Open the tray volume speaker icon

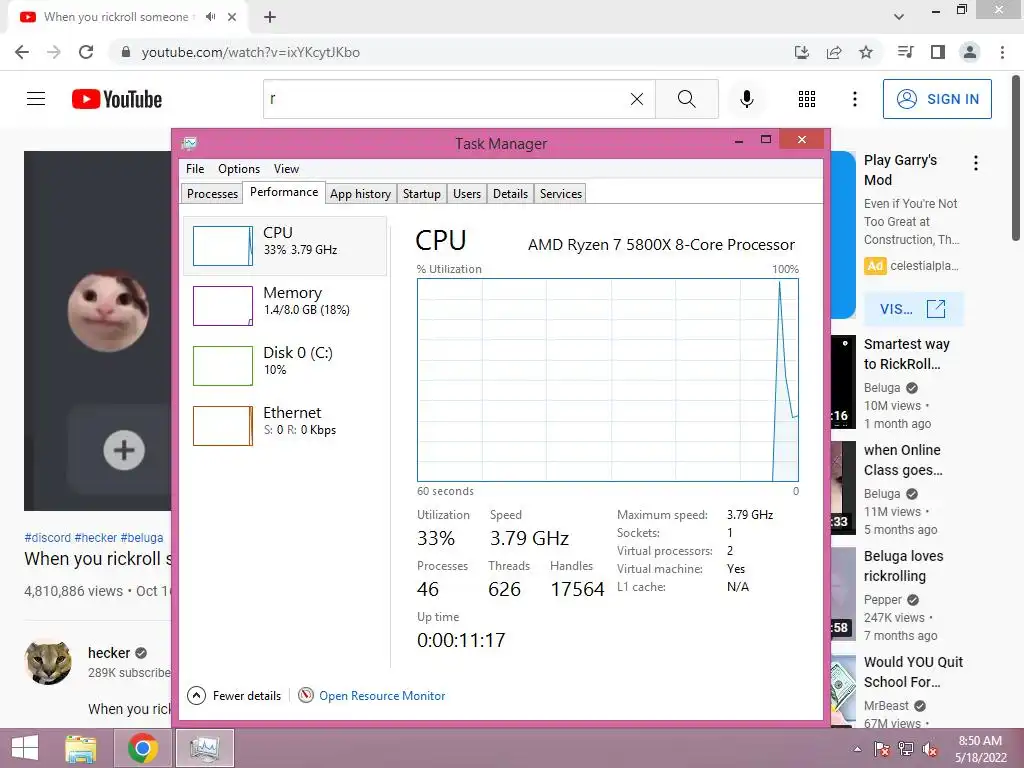(x=930, y=749)
